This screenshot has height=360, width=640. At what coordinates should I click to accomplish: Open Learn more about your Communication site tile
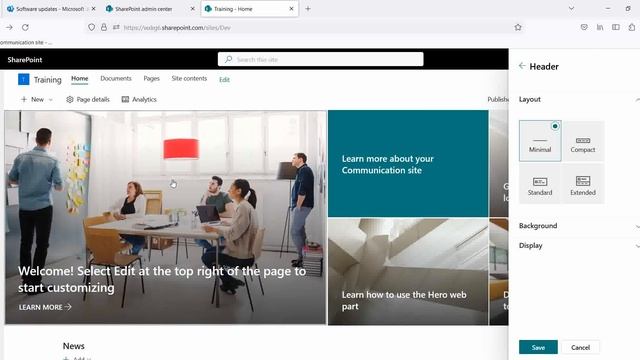(408, 163)
